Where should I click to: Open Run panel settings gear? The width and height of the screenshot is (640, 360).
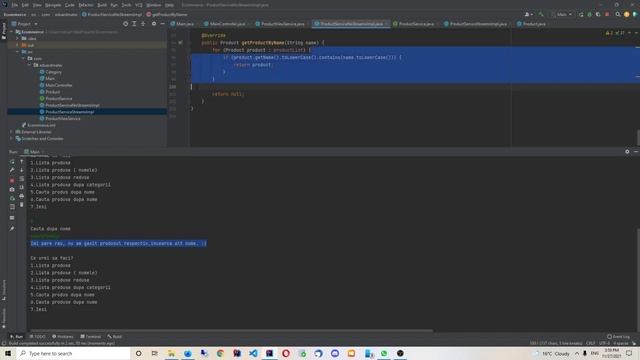click(627, 151)
